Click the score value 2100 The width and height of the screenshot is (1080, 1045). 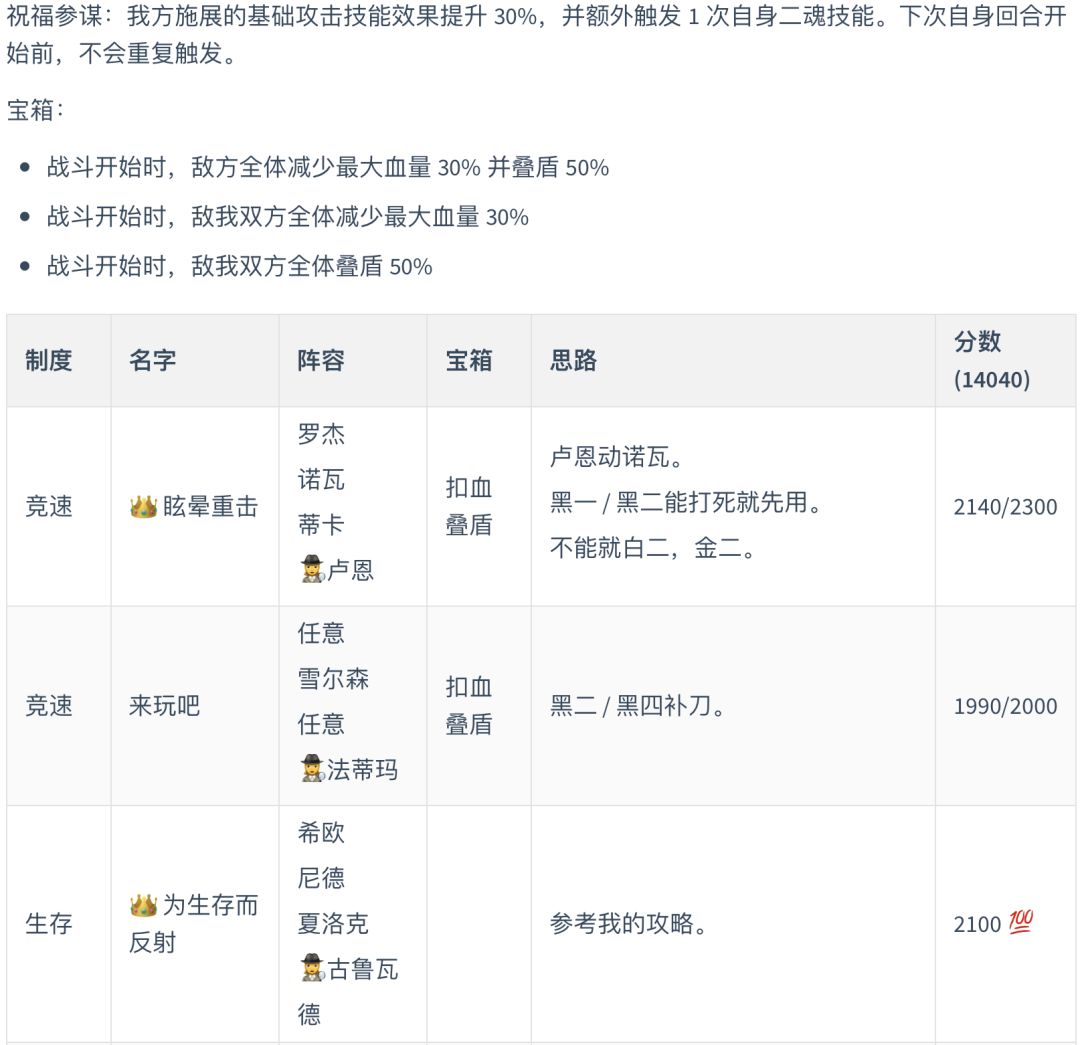click(977, 924)
